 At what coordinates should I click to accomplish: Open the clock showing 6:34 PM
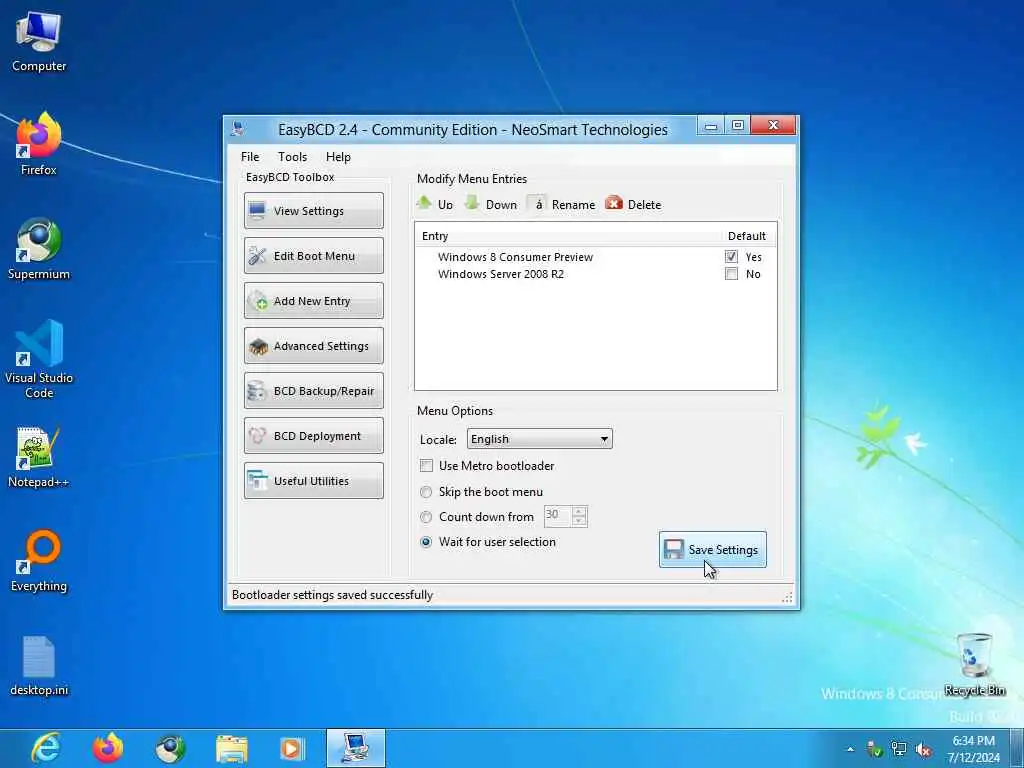pyautogui.click(x=974, y=749)
